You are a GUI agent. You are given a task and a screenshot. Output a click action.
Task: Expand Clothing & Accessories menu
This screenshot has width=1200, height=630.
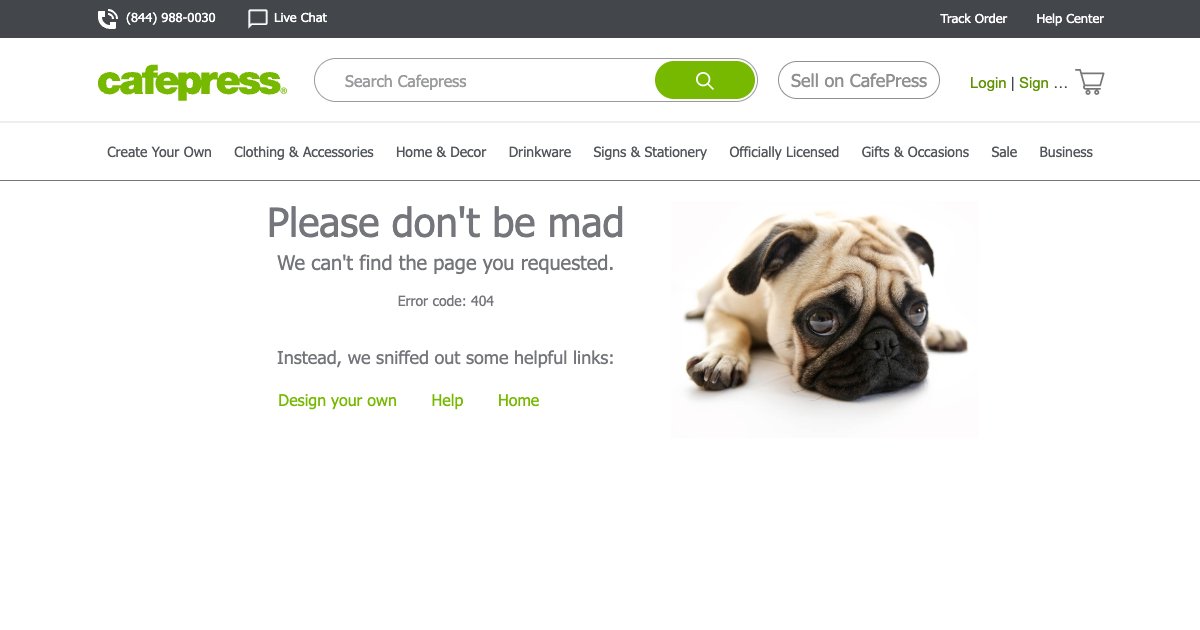point(303,152)
